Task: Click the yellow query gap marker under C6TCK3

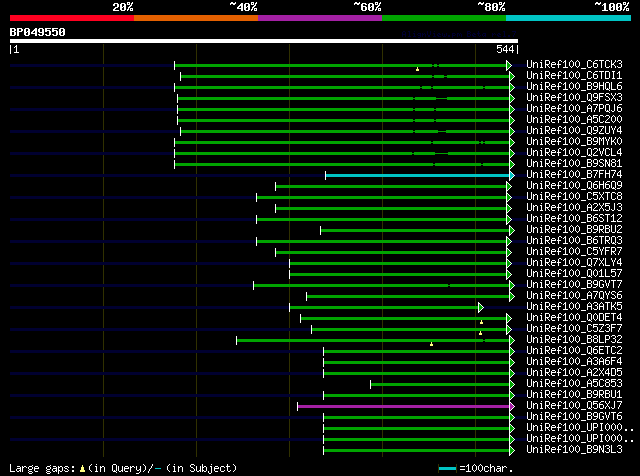Action: coord(417,69)
